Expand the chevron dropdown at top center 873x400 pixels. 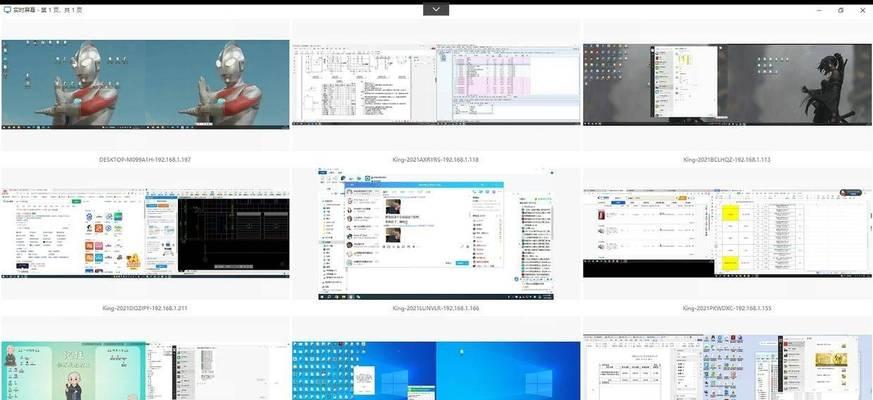[x=436, y=9]
